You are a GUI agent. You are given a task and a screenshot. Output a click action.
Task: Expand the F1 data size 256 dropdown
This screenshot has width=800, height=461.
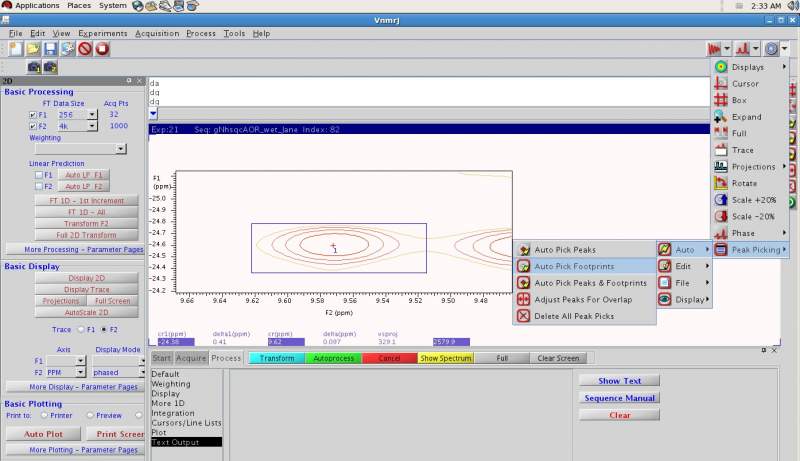click(x=92, y=115)
